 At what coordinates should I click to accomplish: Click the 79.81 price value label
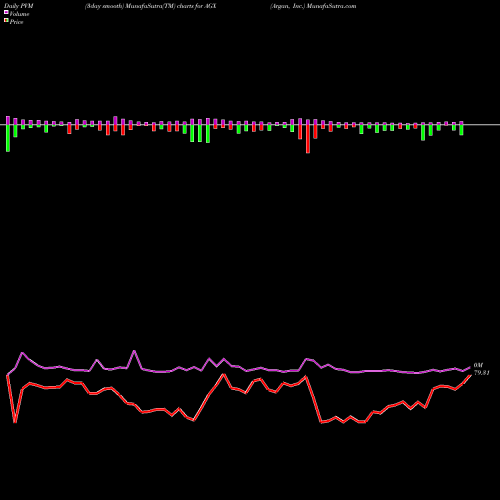[x=481, y=373]
